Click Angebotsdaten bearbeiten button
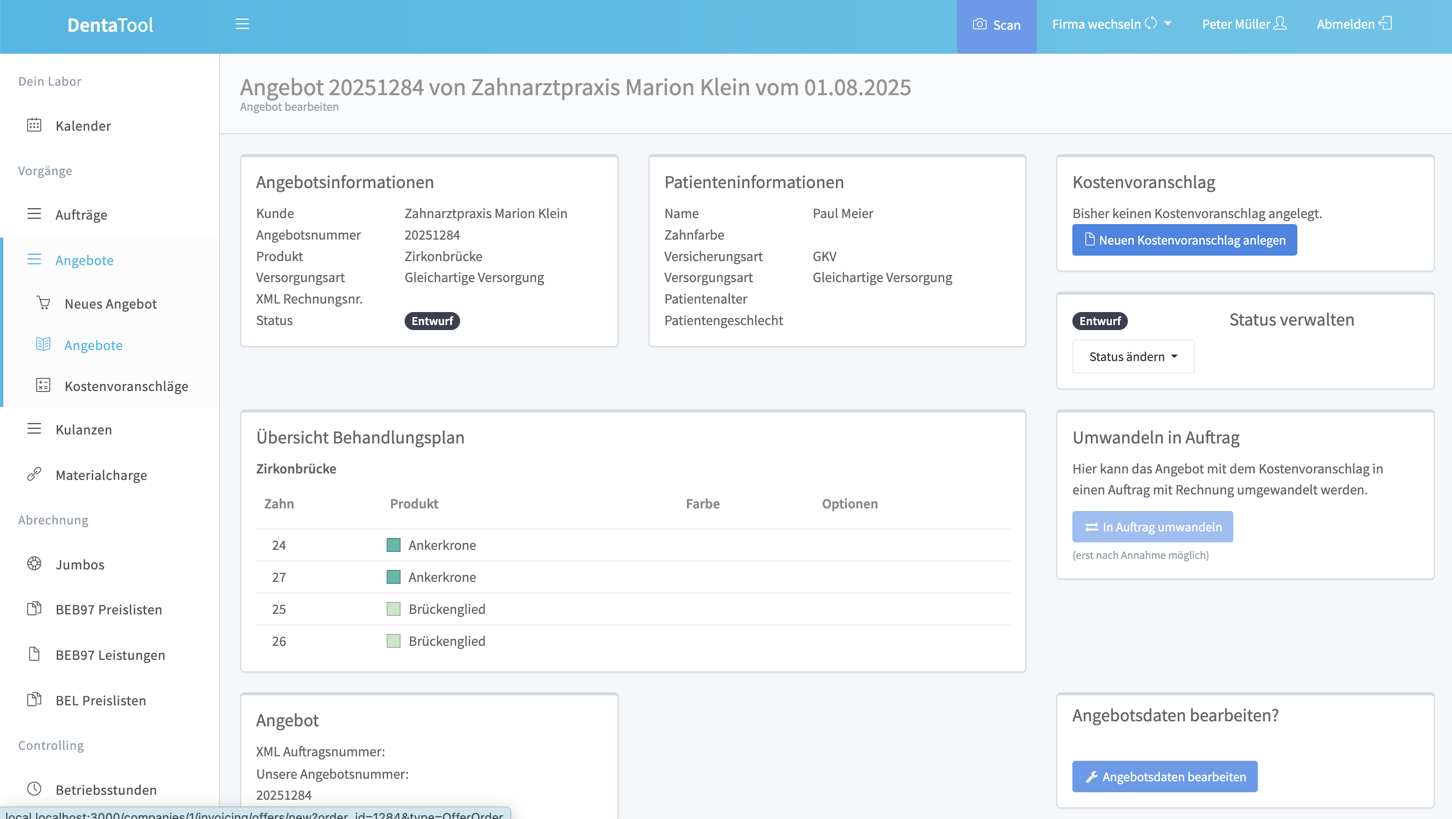1452x819 pixels. [x=1164, y=777]
